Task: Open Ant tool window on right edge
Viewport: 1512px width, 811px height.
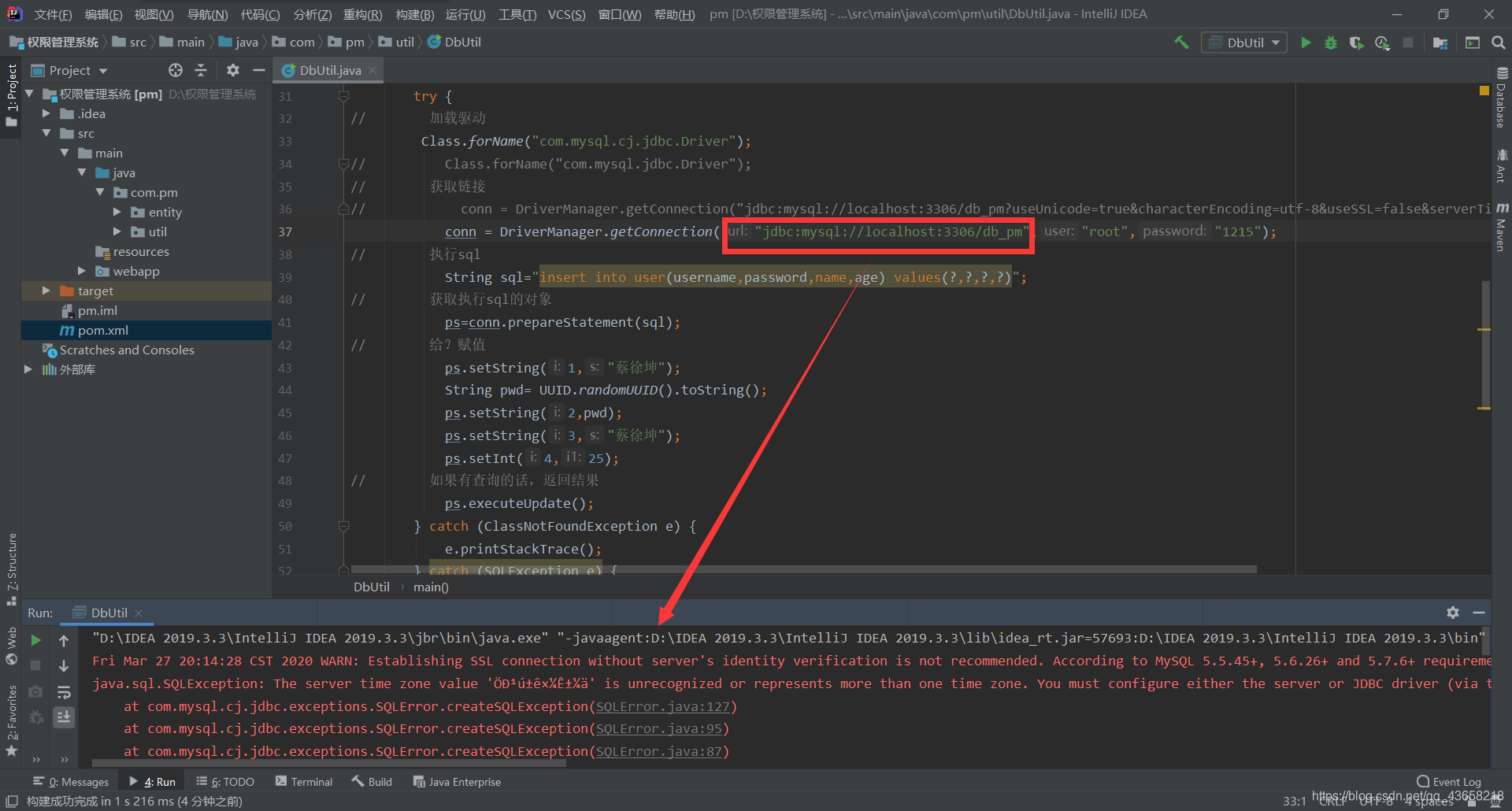Action: tap(1502, 165)
